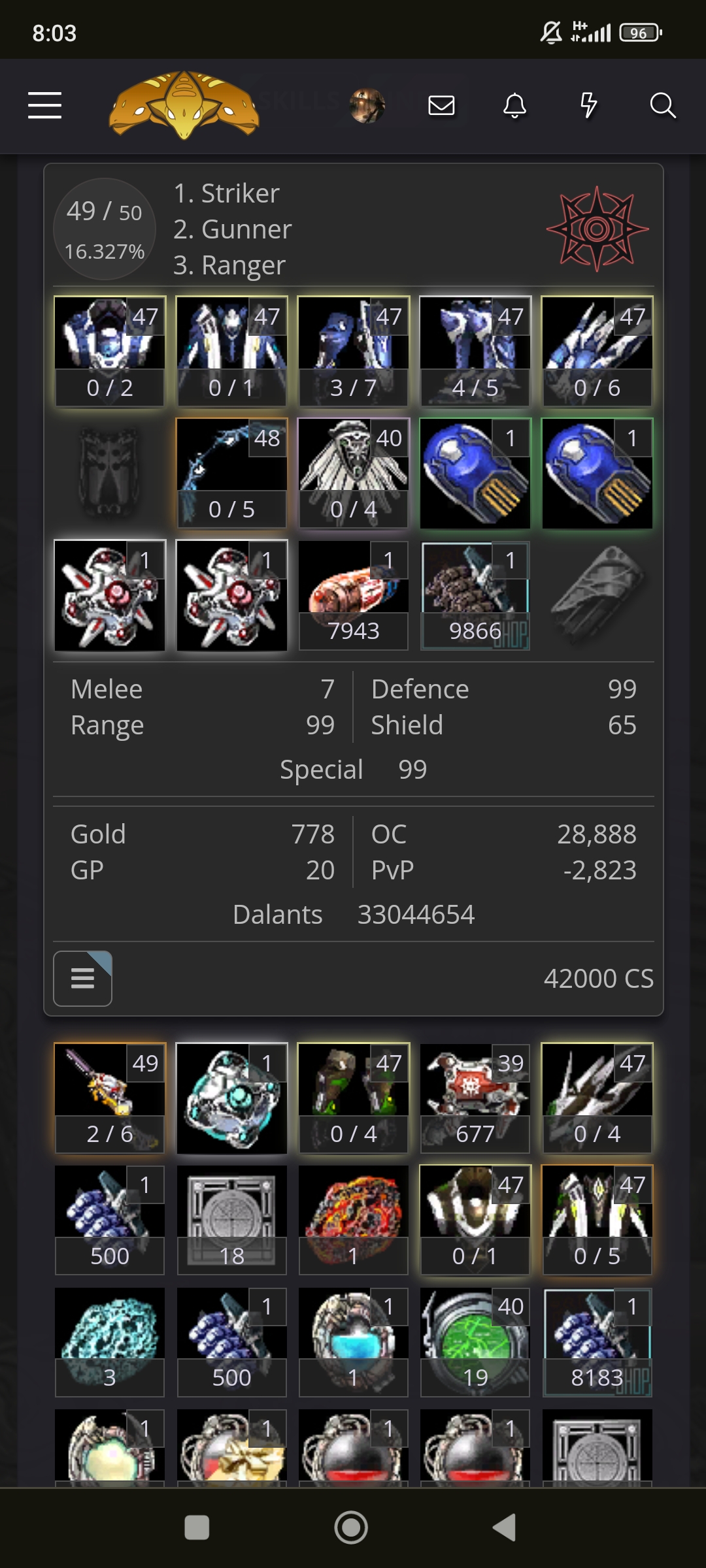Select the level 49 weapon 2 / 6
The width and height of the screenshot is (706, 1568).
(x=110, y=1098)
